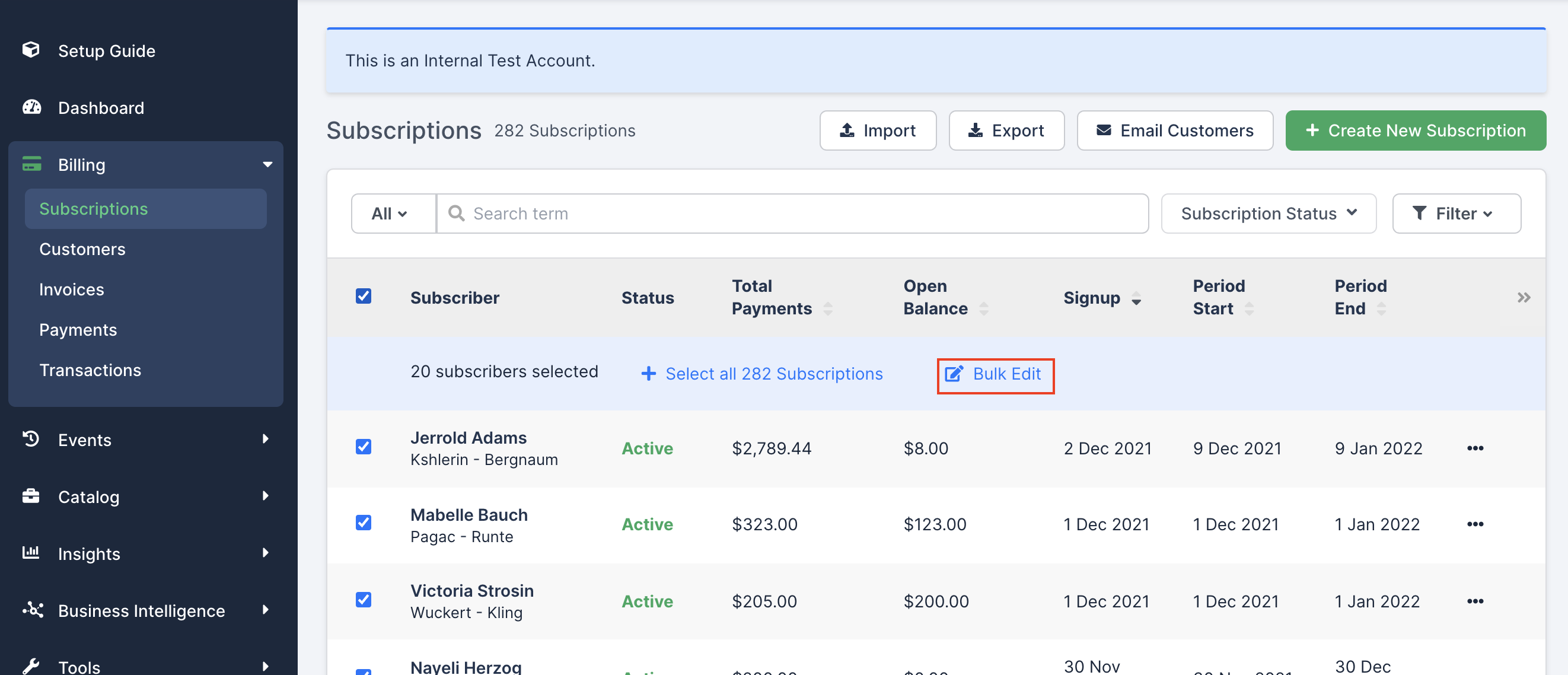Select all 282 Subscriptions link
The height and width of the screenshot is (675, 1568).
coord(774,374)
